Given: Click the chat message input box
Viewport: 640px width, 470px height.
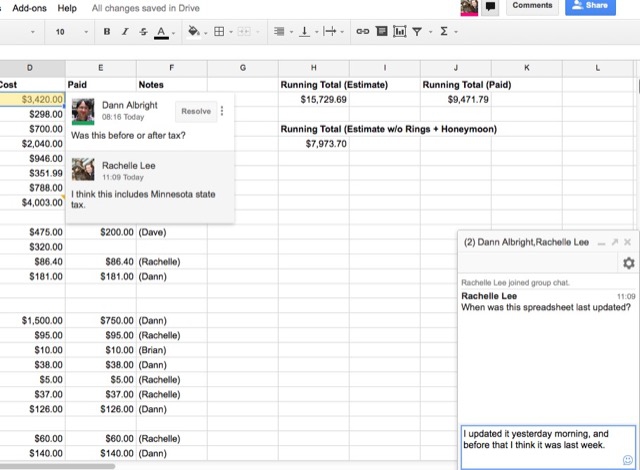Looking at the screenshot, I should tap(548, 447).
